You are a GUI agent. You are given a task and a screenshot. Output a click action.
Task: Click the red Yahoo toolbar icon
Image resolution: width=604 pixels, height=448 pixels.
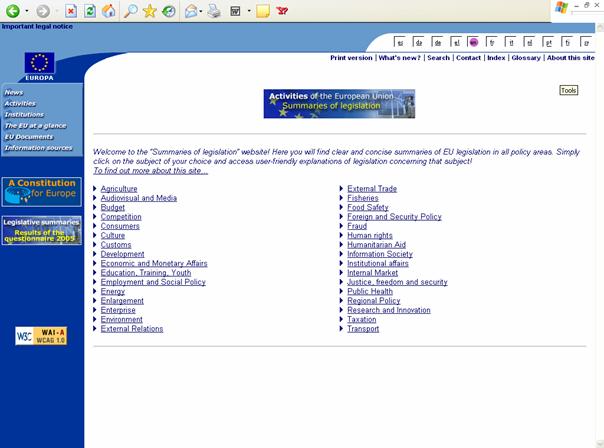(282, 11)
